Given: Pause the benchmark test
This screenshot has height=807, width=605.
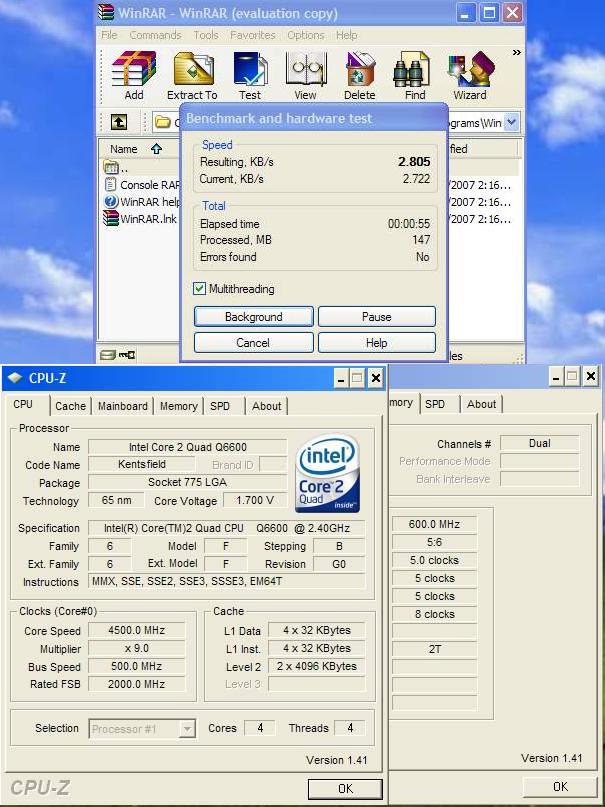Looking at the screenshot, I should click(377, 317).
